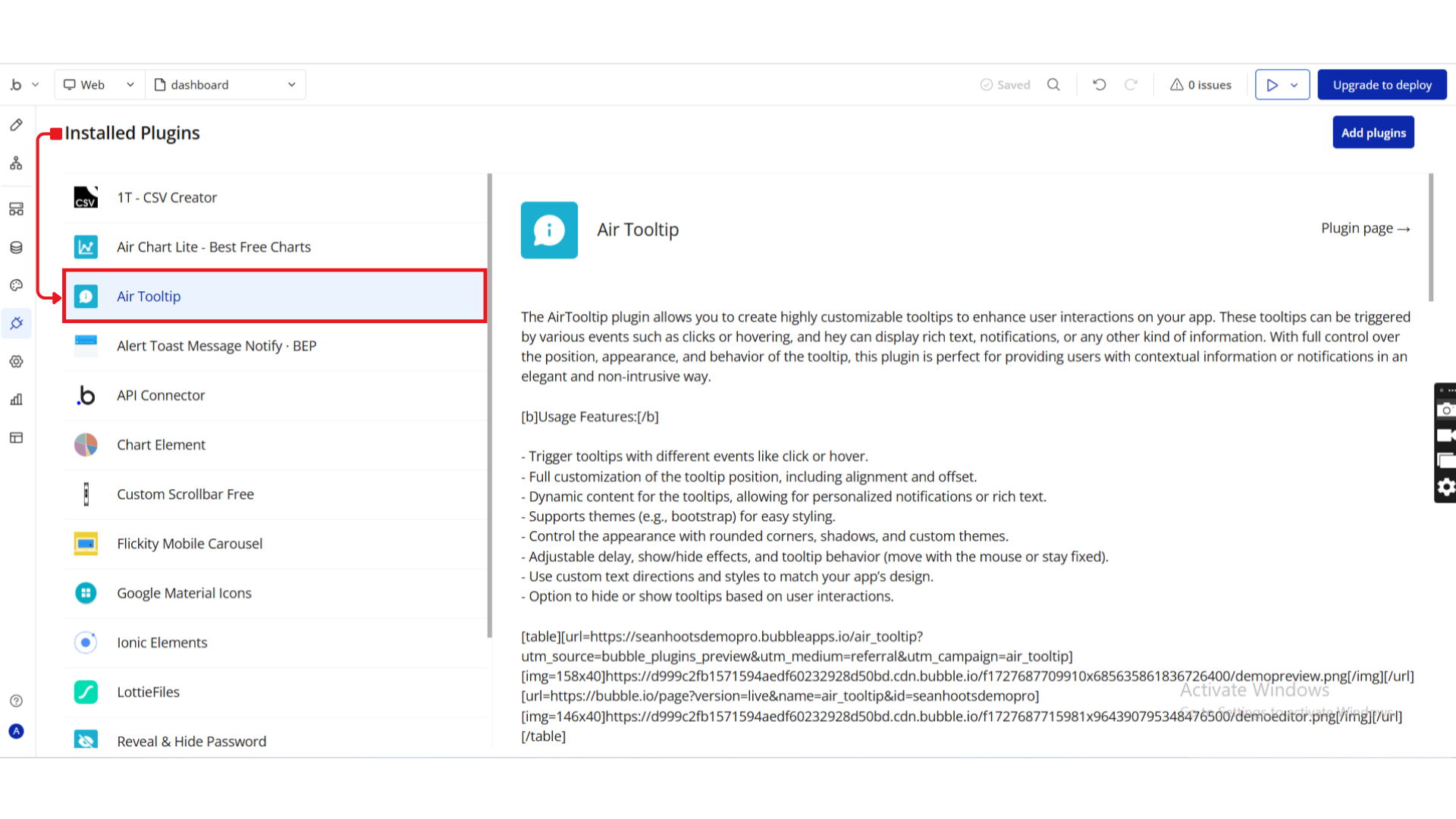Open the Workflow tab icon in sidebar
The width and height of the screenshot is (1456, 819).
16,163
